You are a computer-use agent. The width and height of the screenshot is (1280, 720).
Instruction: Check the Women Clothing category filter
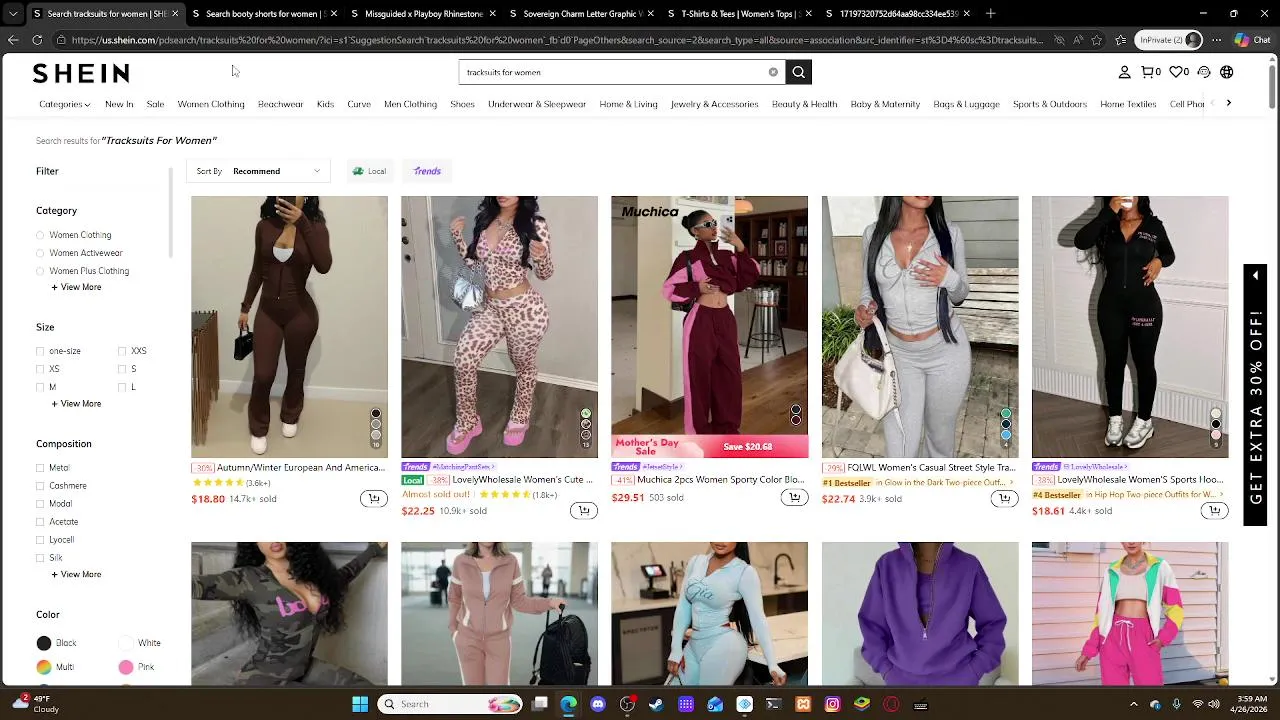click(x=40, y=235)
